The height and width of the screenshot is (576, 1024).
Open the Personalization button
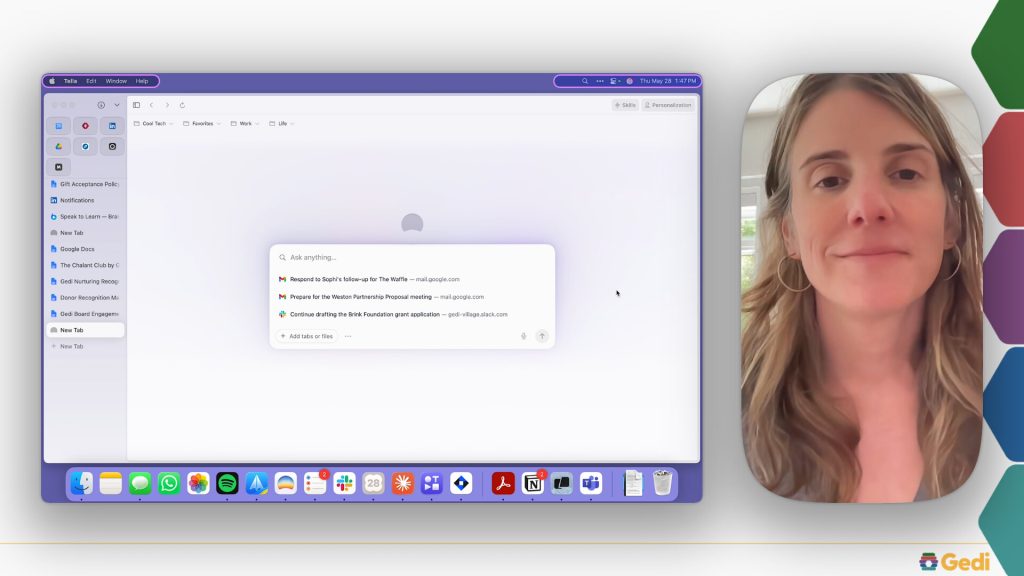[x=668, y=105]
